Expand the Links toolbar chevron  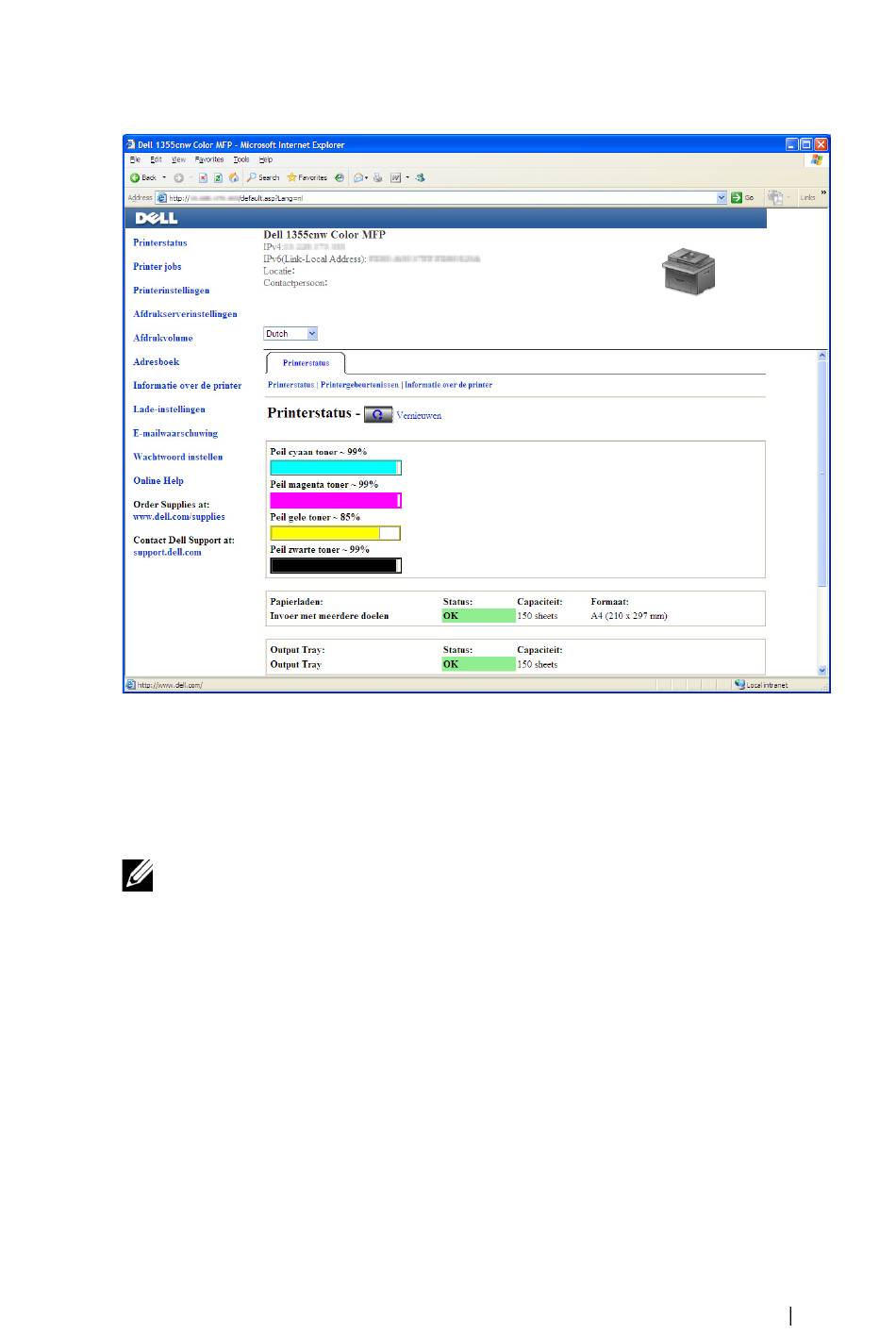click(x=823, y=192)
